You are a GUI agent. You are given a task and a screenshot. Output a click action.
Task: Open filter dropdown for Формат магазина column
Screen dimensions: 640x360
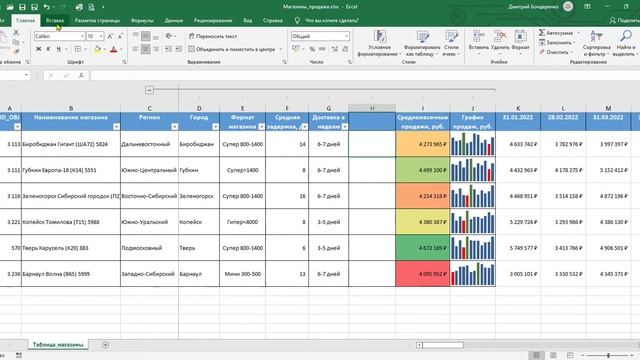pyautogui.click(x=261, y=127)
